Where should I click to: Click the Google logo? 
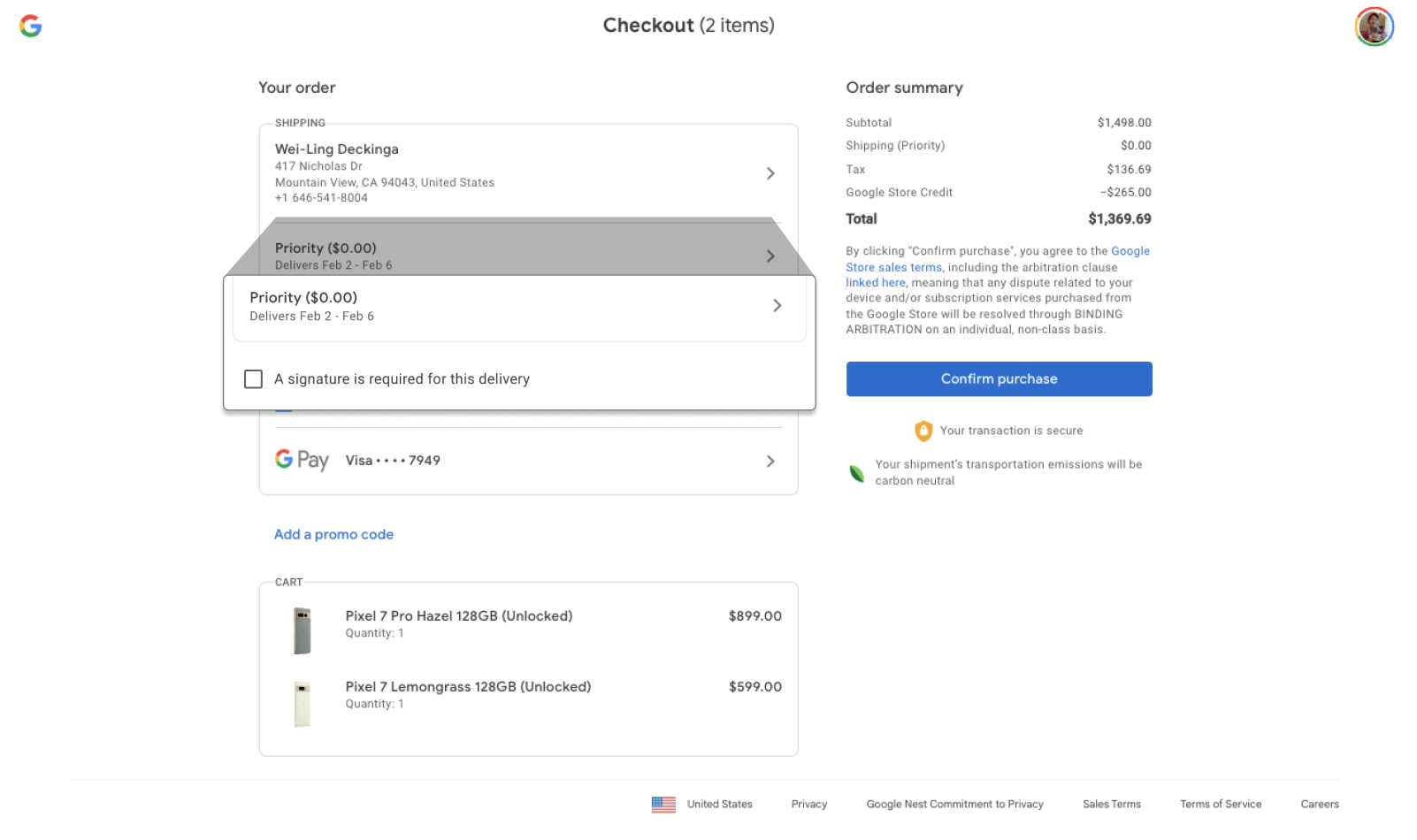(31, 26)
